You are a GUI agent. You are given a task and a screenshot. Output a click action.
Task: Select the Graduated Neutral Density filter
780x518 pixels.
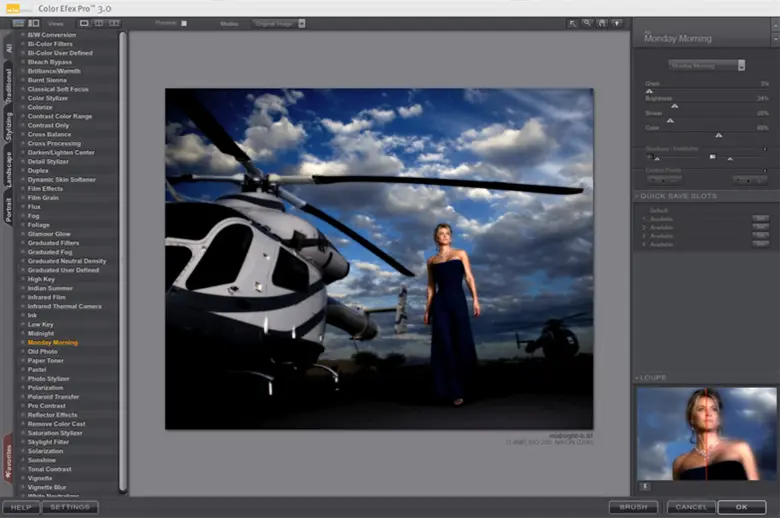point(67,261)
